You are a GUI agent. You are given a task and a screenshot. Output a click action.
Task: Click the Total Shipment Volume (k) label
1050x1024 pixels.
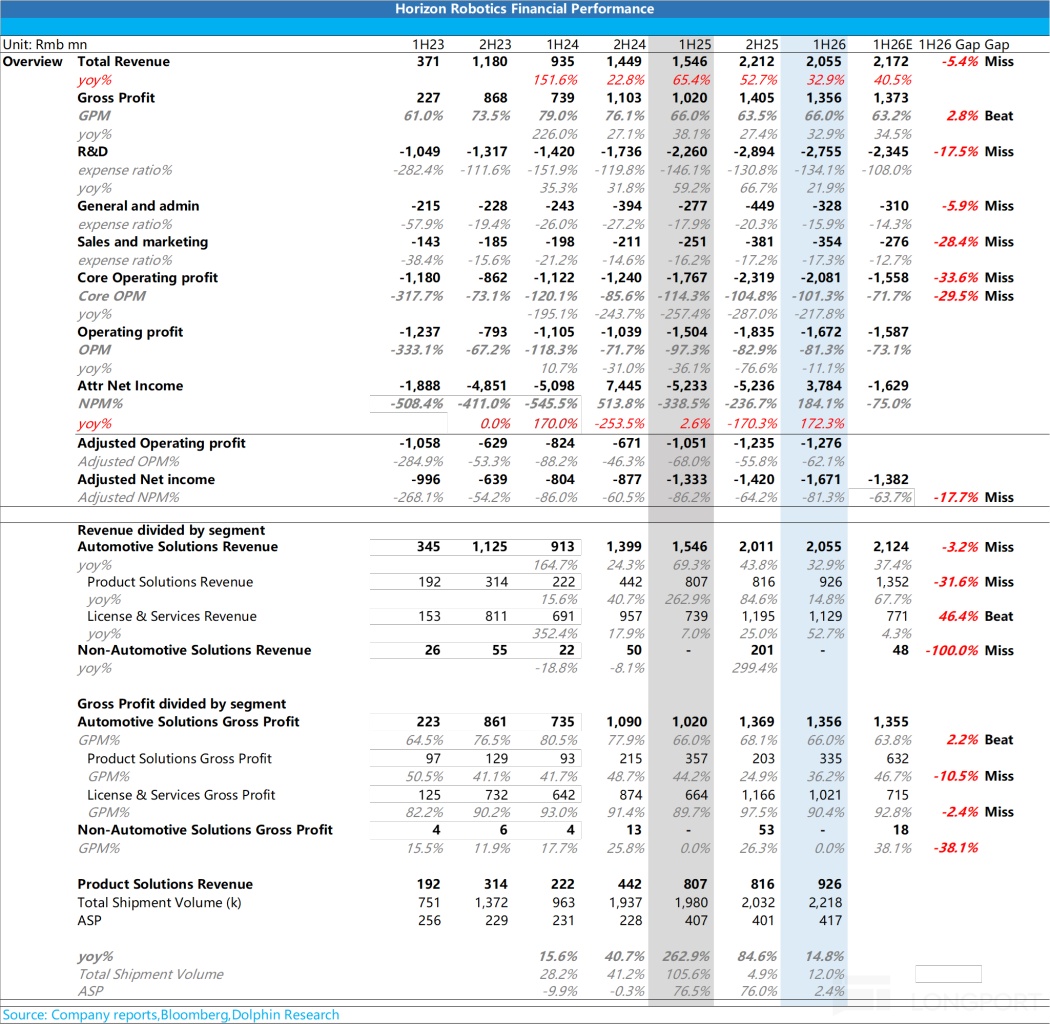(159, 903)
